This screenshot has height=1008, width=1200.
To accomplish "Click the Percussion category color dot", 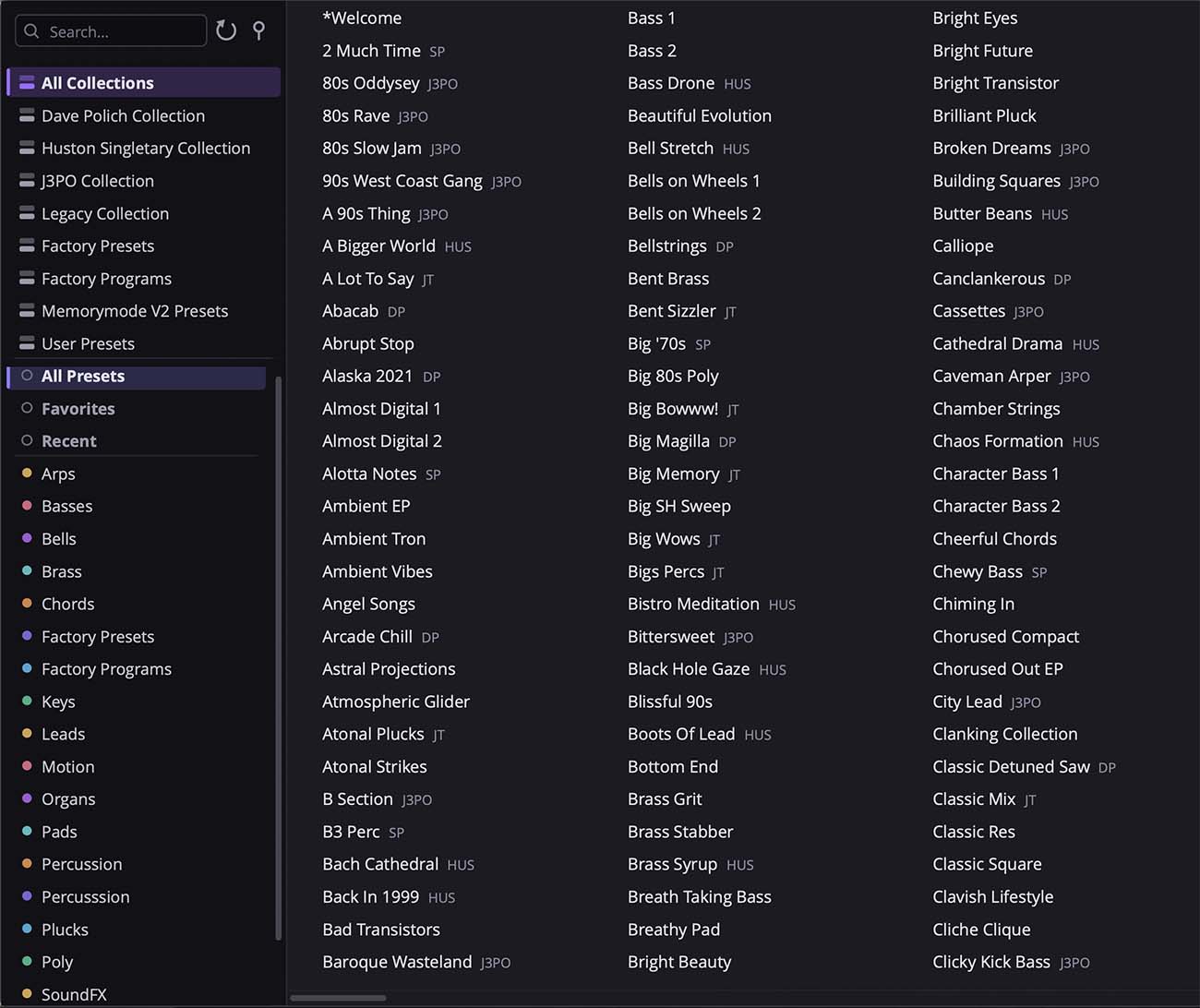I will tap(27, 863).
